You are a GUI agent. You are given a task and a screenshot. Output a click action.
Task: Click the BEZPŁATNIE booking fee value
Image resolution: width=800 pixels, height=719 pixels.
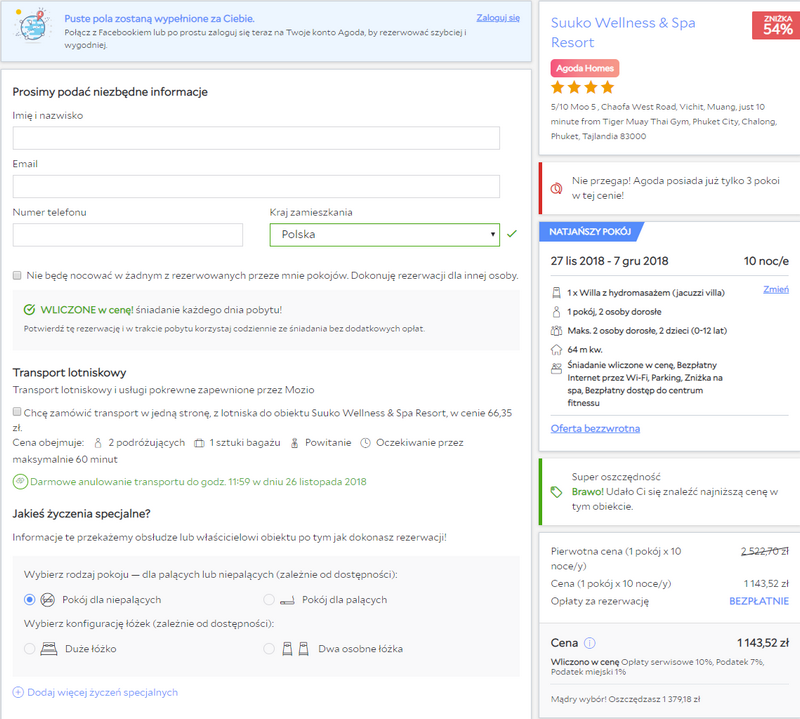759,601
